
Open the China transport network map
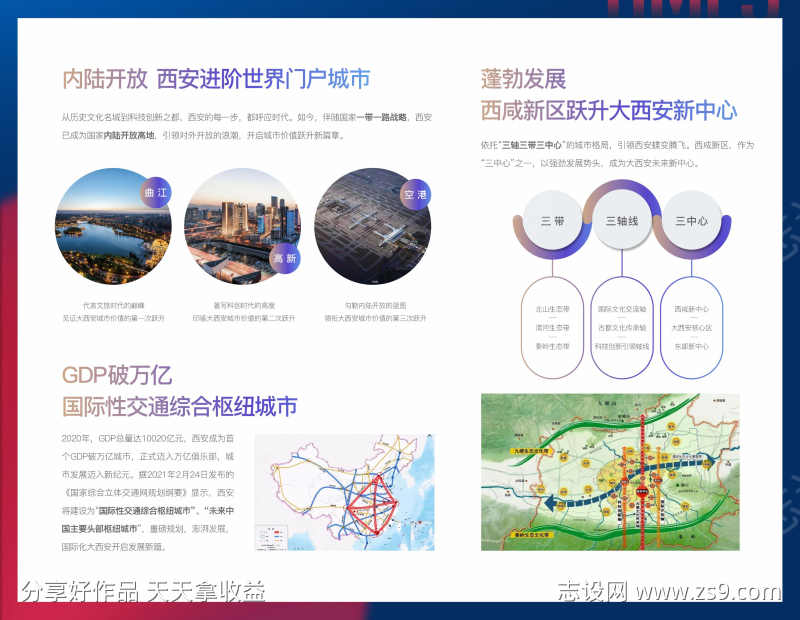(x=344, y=492)
